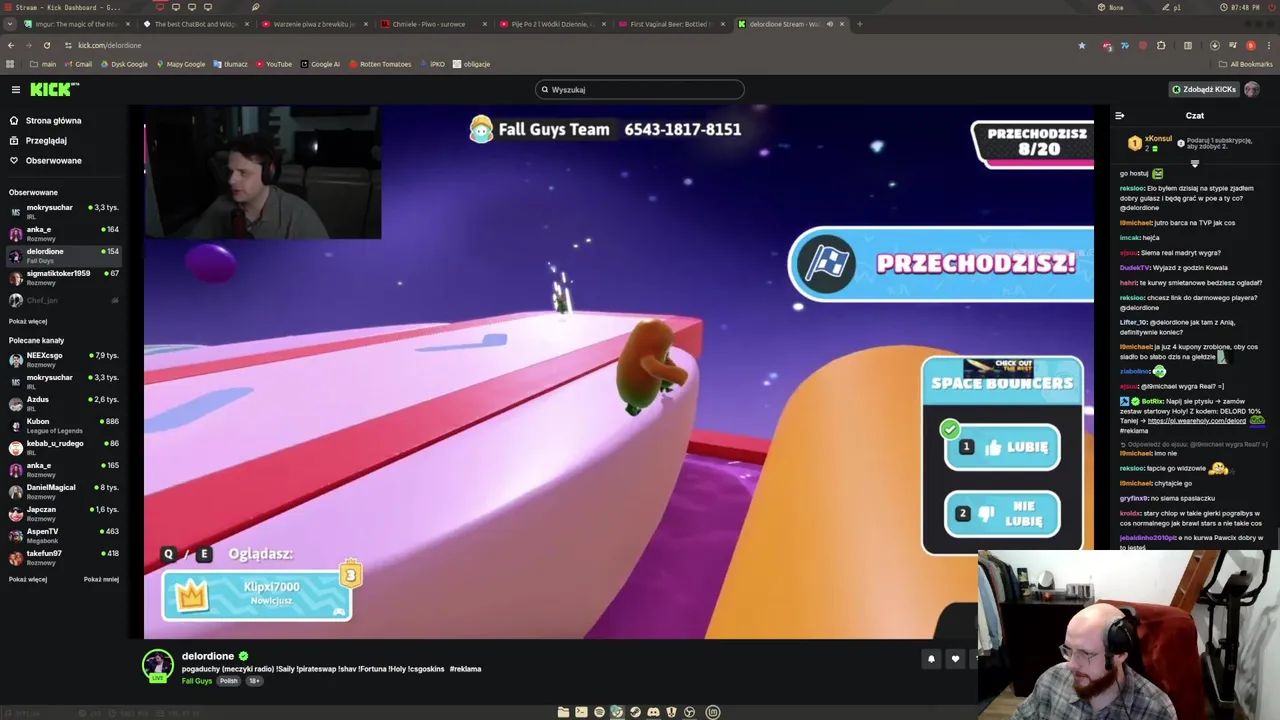Go back in browser history
Image resolution: width=1280 pixels, height=720 pixels.
pos(11,45)
